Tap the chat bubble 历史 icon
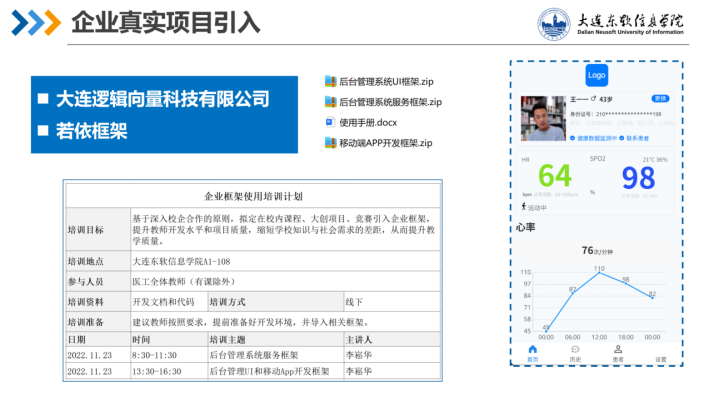Screen dimensions: 704x393 click(575, 349)
